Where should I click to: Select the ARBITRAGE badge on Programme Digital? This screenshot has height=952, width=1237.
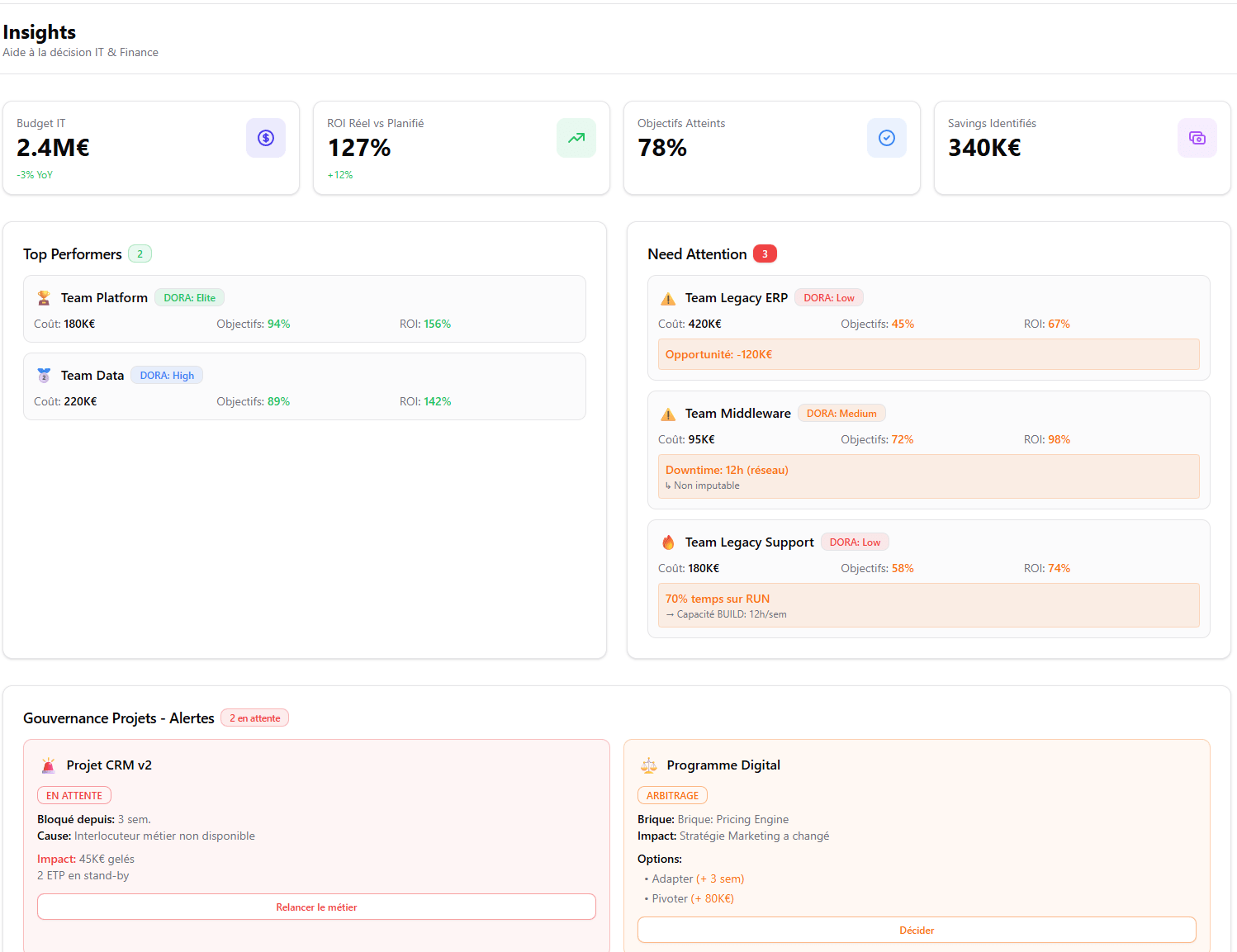(672, 795)
